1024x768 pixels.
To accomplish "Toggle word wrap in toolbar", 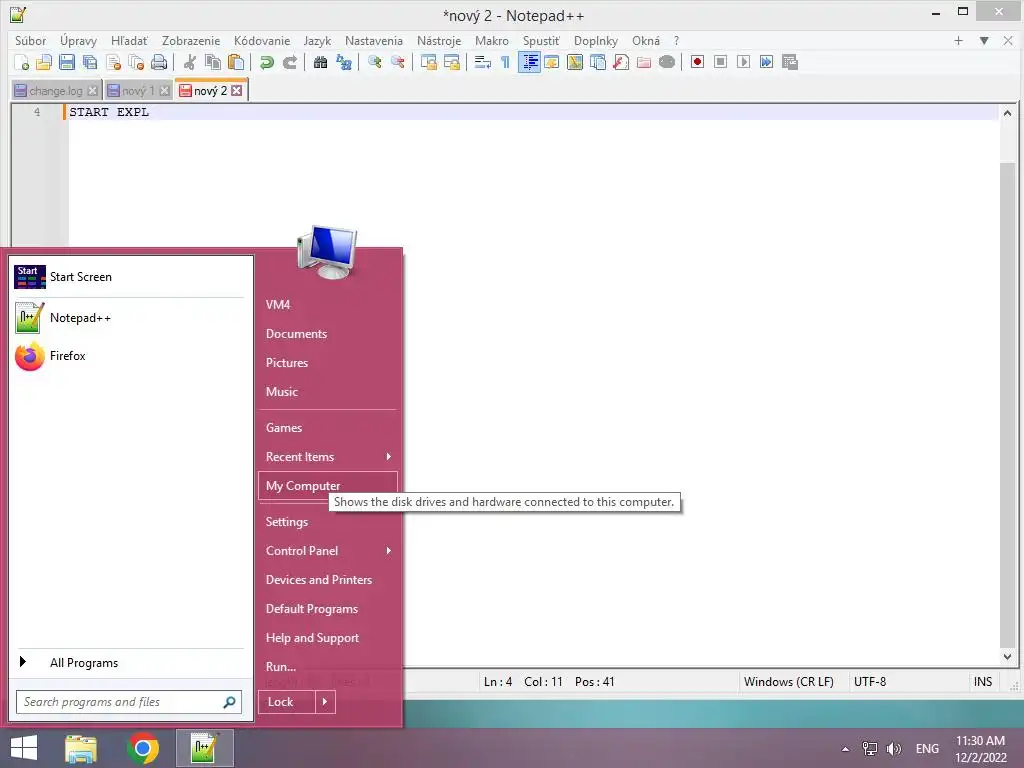I will 483,62.
